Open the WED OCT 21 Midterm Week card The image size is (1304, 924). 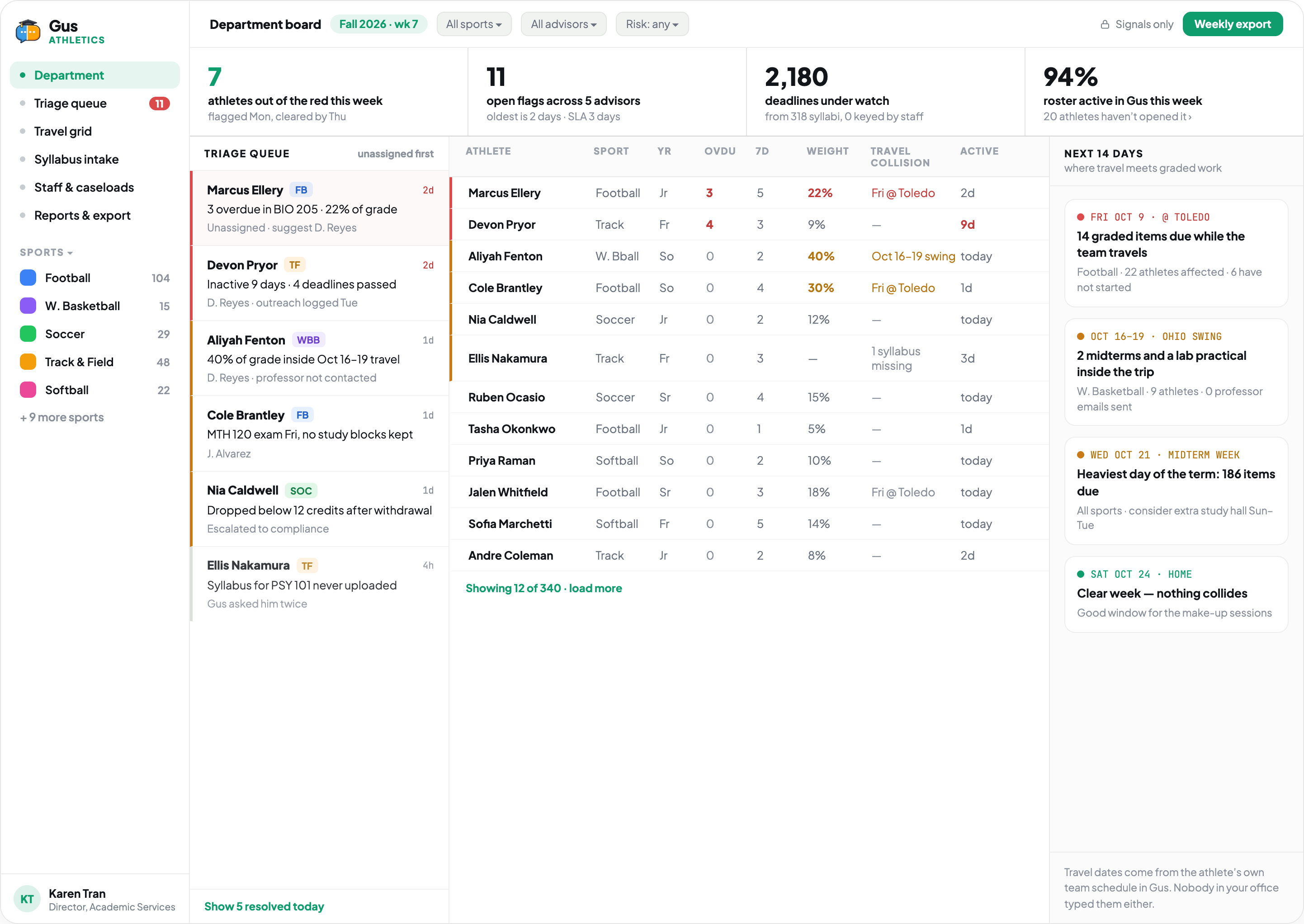pos(1176,491)
